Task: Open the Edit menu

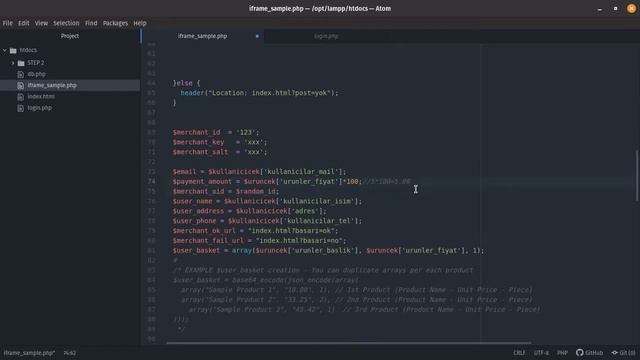Action: point(24,23)
